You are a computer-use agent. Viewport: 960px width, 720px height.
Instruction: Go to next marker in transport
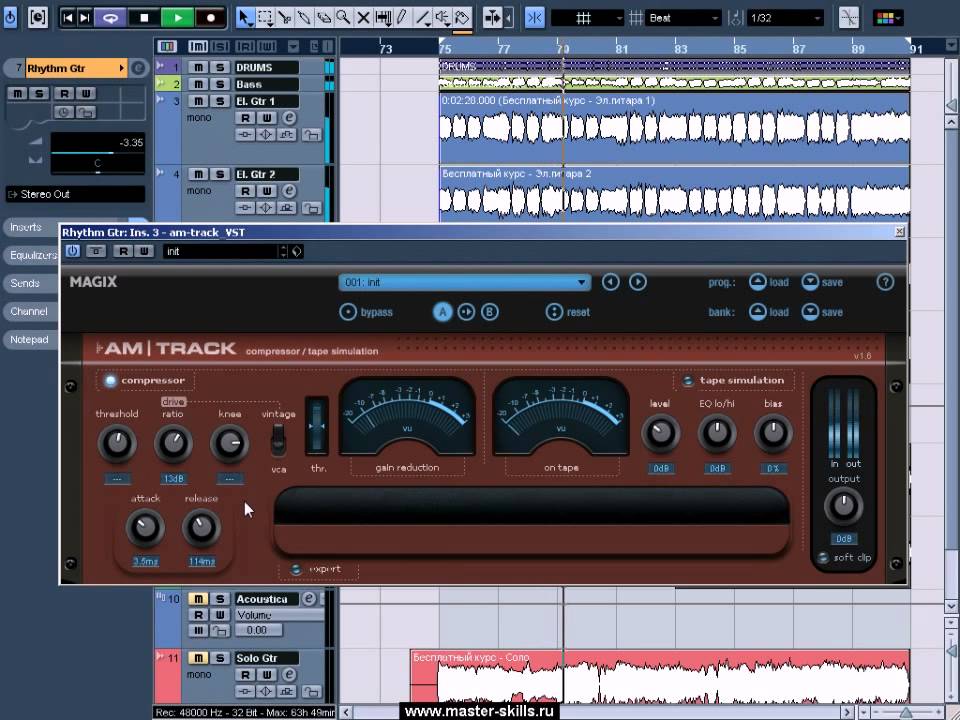coord(85,18)
